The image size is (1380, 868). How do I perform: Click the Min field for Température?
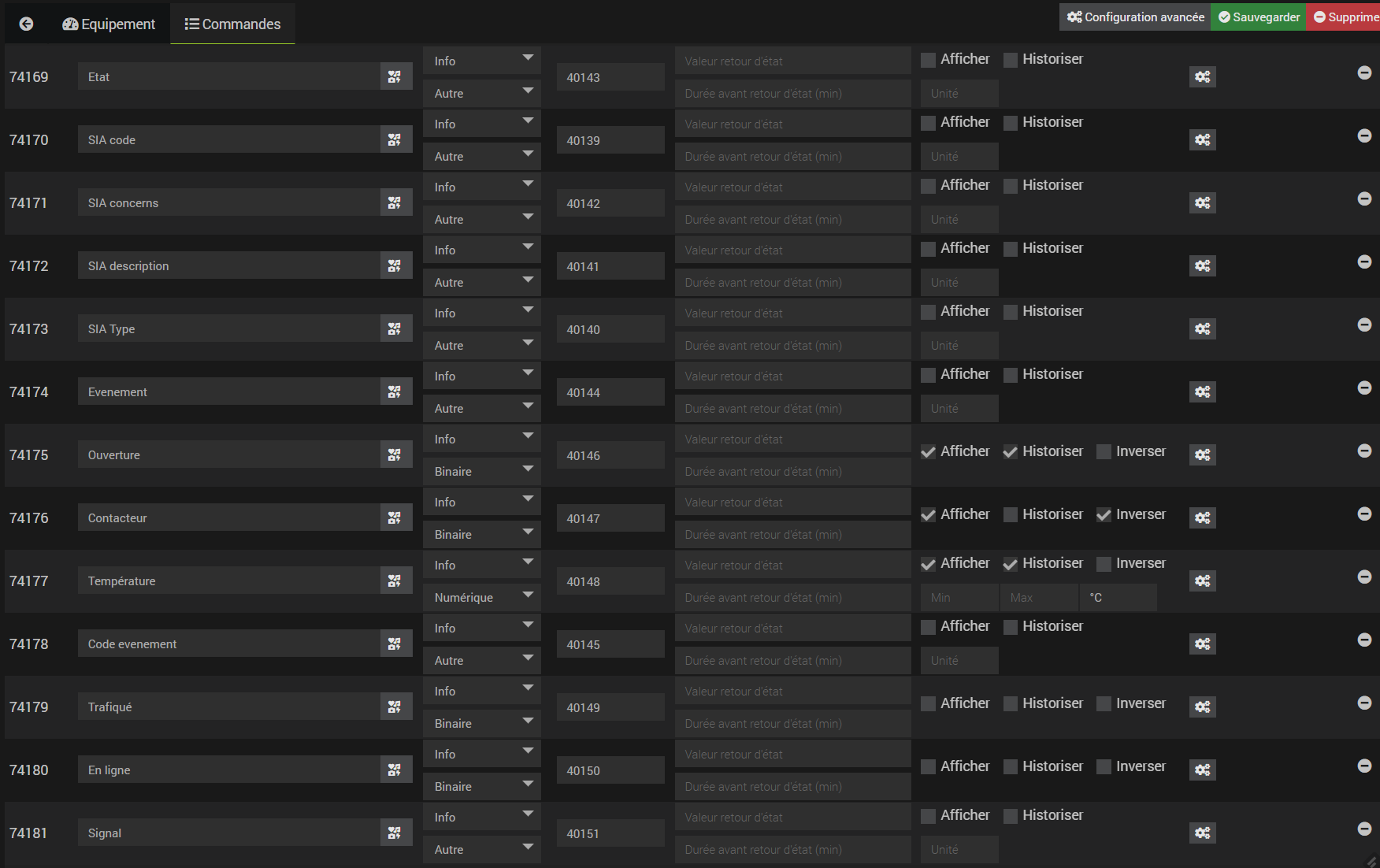coord(959,597)
